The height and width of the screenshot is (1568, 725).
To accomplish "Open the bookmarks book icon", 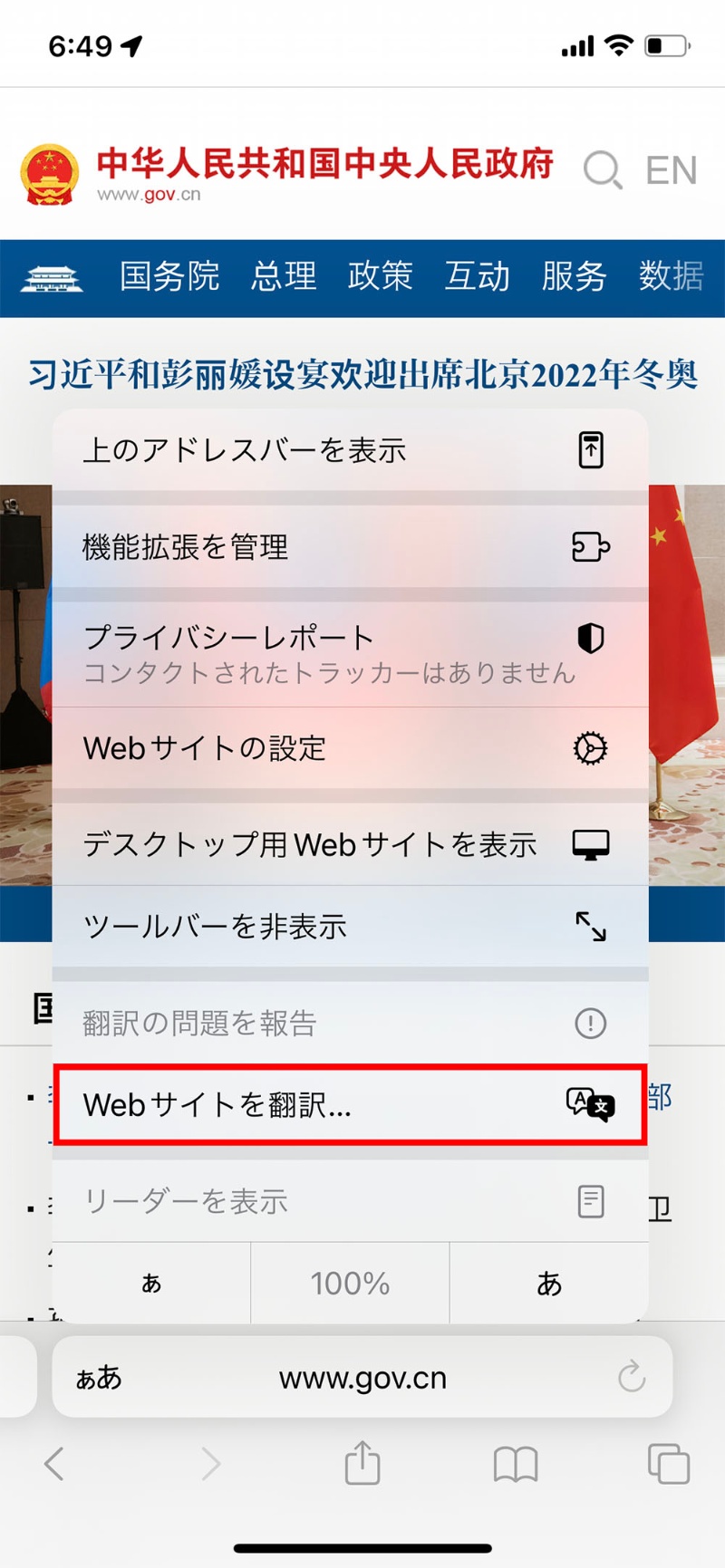I will point(516,1464).
